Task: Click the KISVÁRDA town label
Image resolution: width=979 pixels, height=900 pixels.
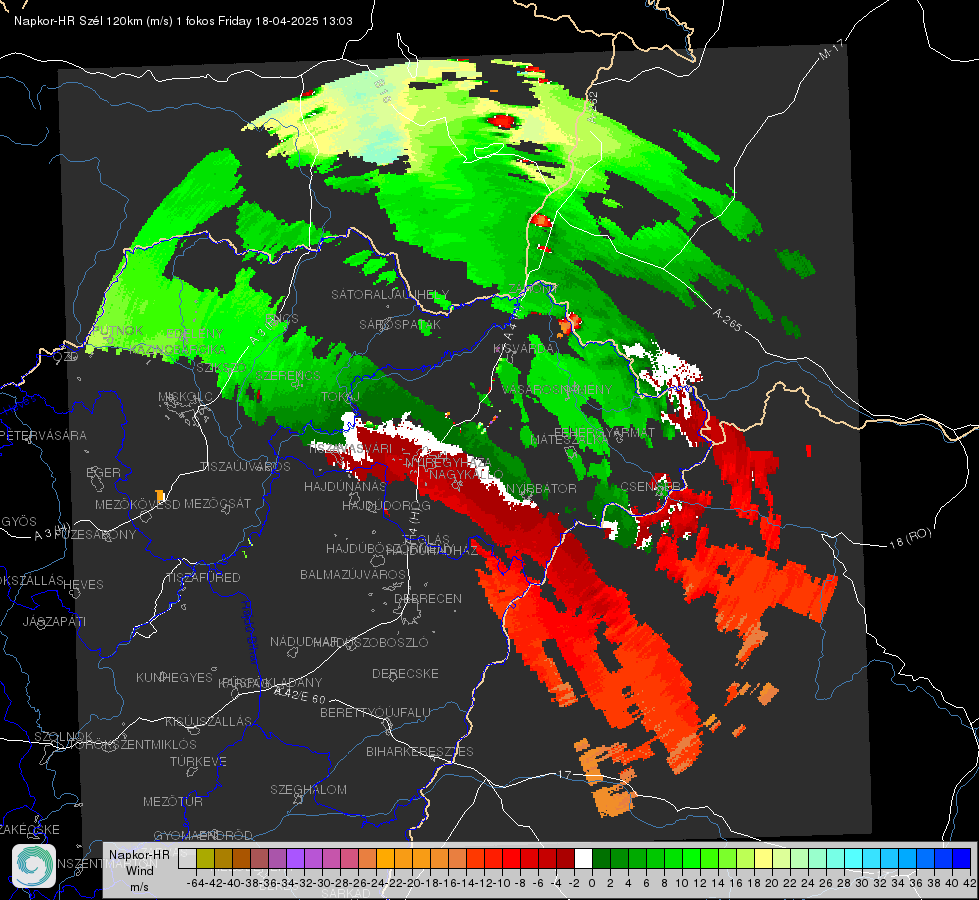Action: pos(524,349)
